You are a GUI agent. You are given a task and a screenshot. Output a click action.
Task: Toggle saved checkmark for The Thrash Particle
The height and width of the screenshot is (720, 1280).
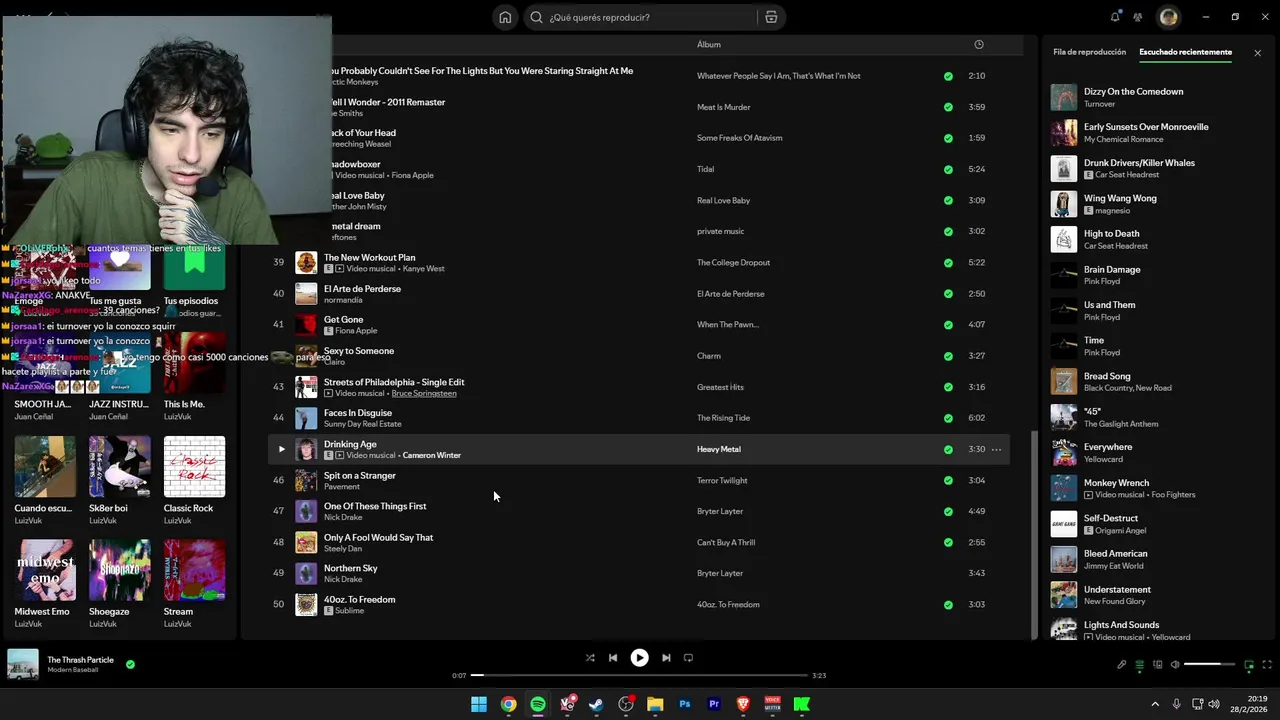click(130, 664)
